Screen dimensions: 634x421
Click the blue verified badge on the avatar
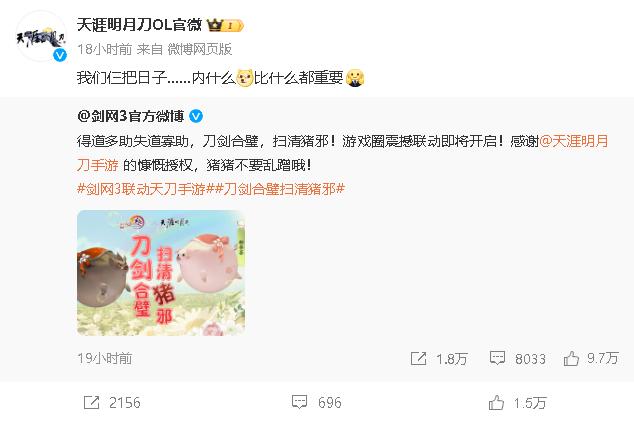pyautogui.click(x=60, y=55)
